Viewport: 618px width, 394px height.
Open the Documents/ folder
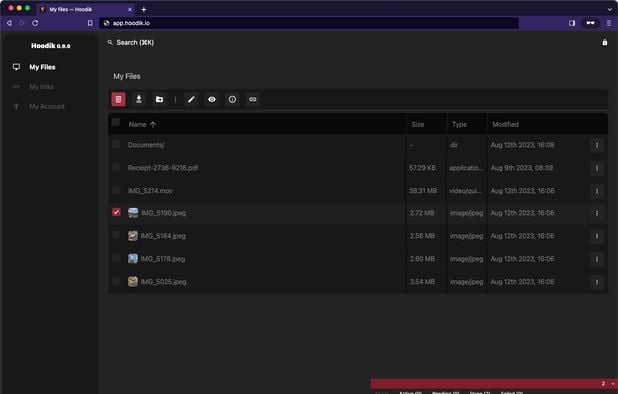146,145
